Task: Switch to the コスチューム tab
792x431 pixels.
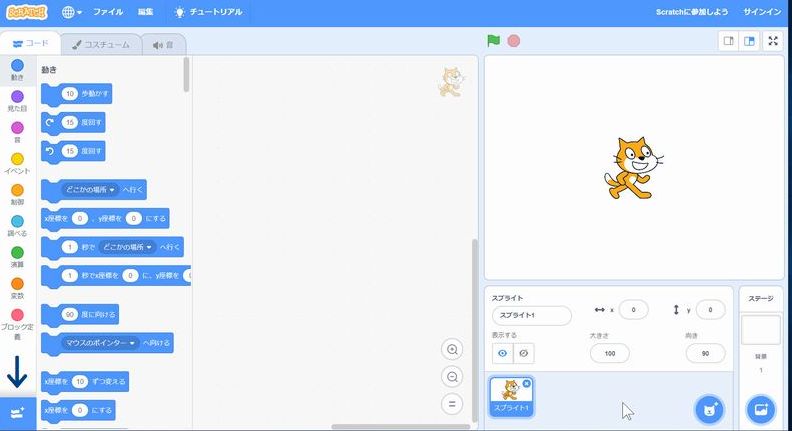Action: coord(101,45)
